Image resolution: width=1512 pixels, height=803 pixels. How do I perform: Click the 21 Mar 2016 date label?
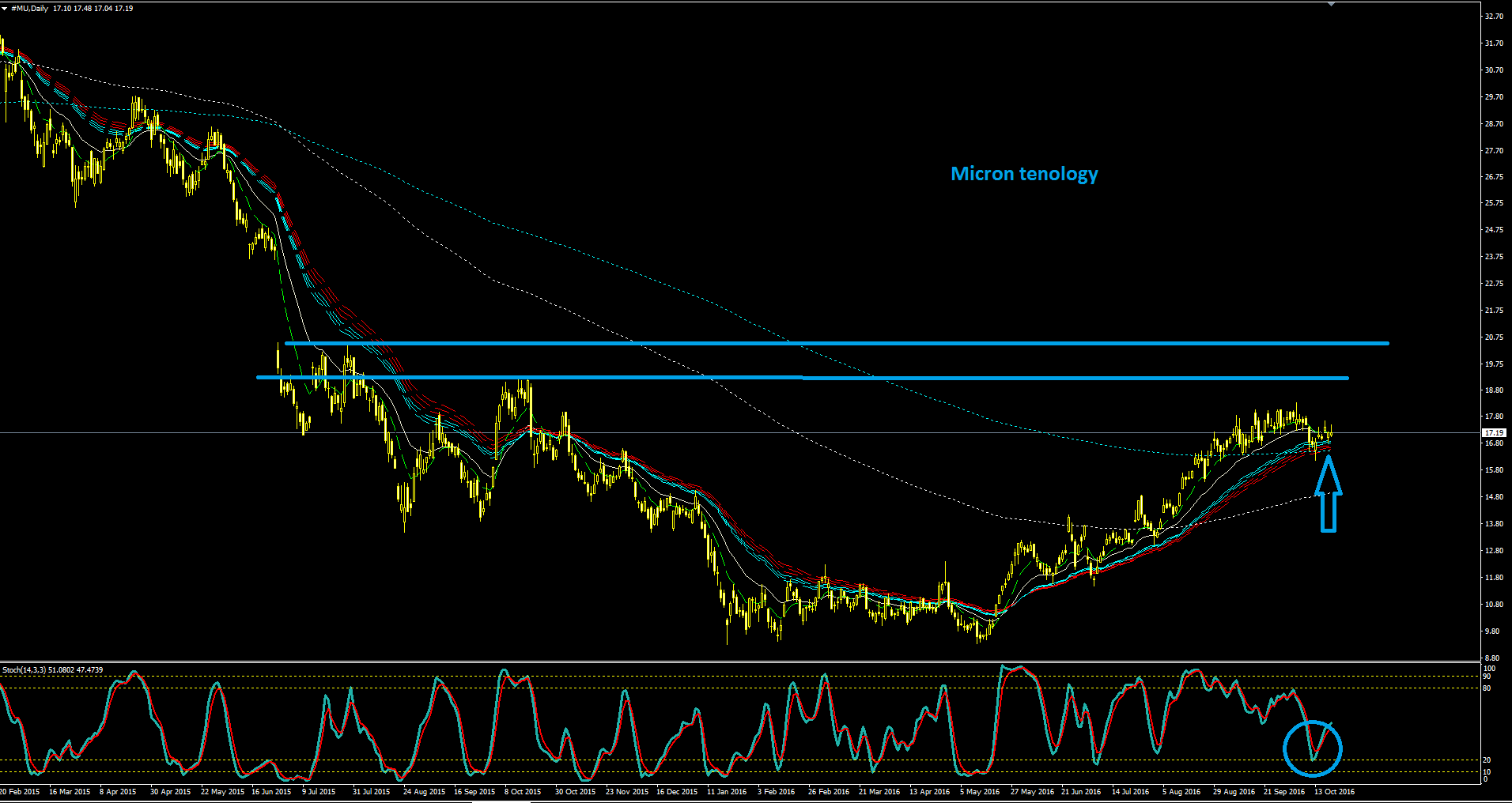point(879,792)
